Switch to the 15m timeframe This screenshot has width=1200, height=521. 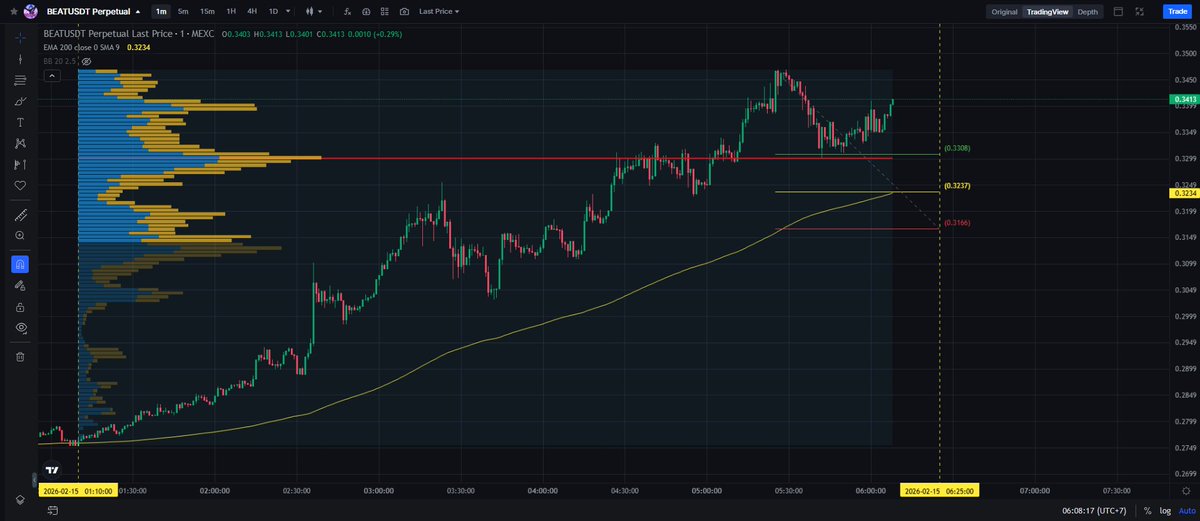pyautogui.click(x=207, y=11)
